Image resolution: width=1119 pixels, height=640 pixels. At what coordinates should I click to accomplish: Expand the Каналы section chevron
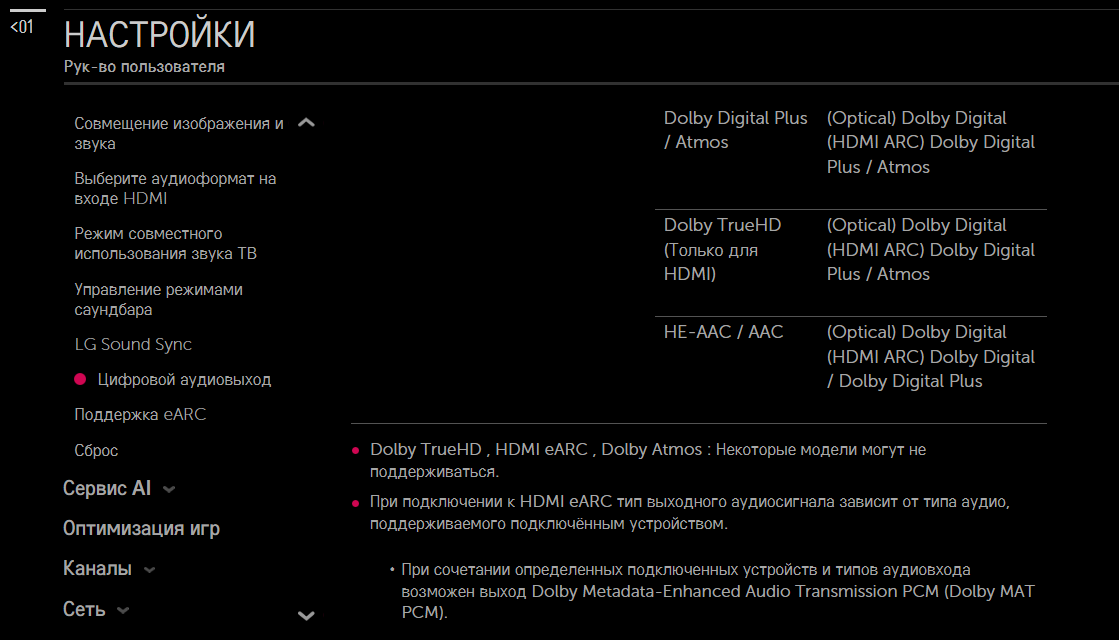pyautogui.click(x=149, y=570)
